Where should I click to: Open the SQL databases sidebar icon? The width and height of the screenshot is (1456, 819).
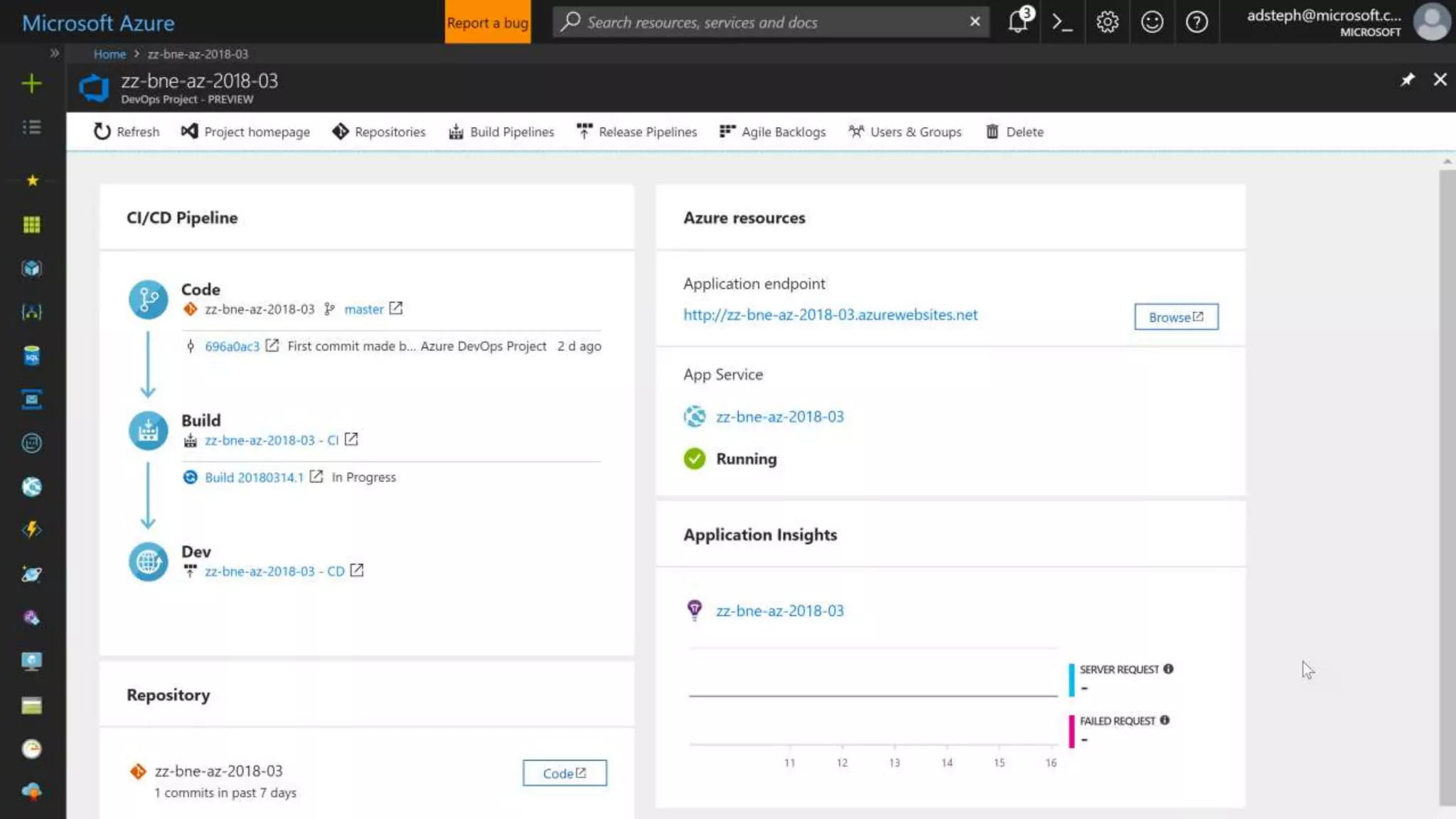[x=31, y=355]
